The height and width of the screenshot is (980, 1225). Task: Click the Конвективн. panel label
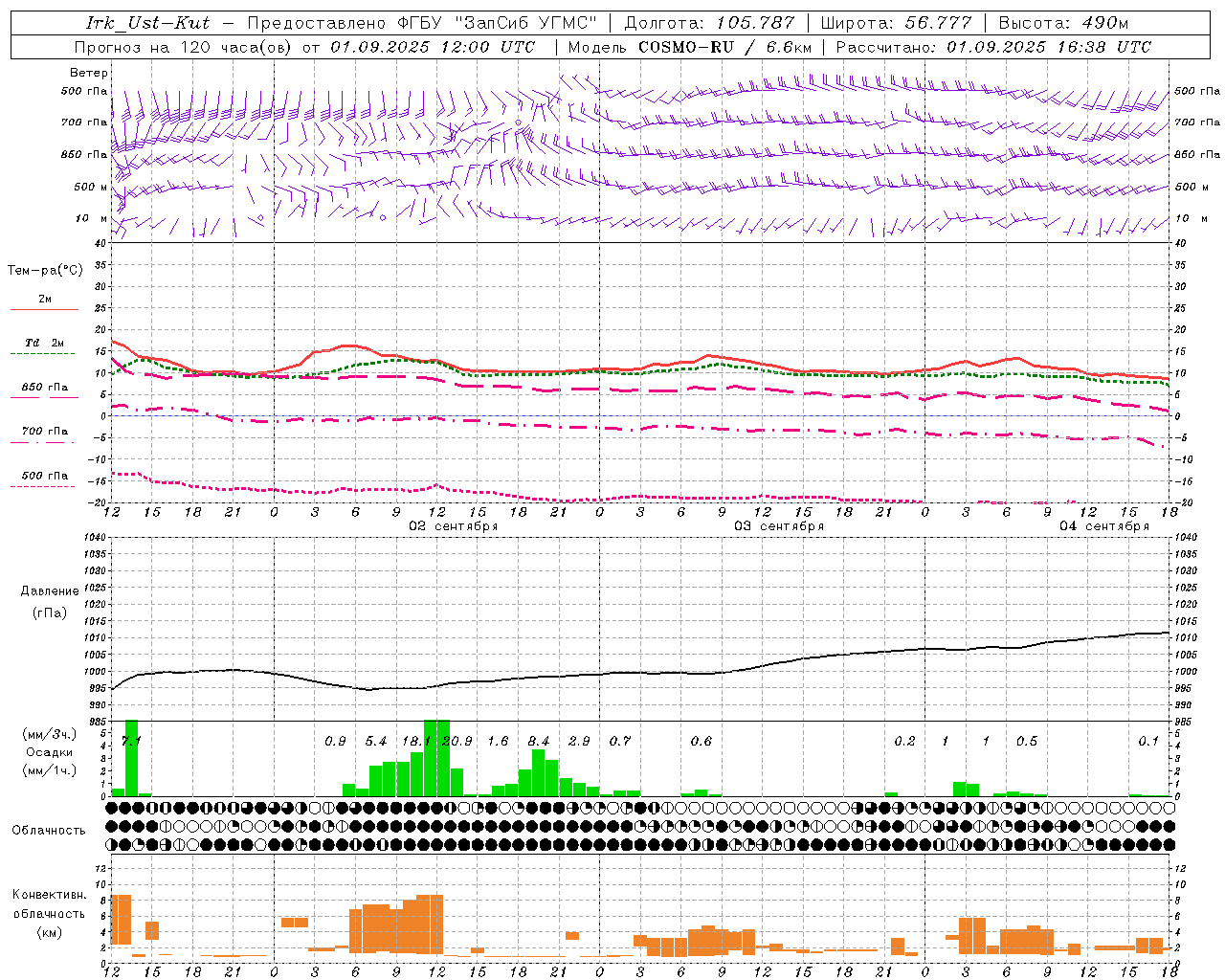point(49,895)
